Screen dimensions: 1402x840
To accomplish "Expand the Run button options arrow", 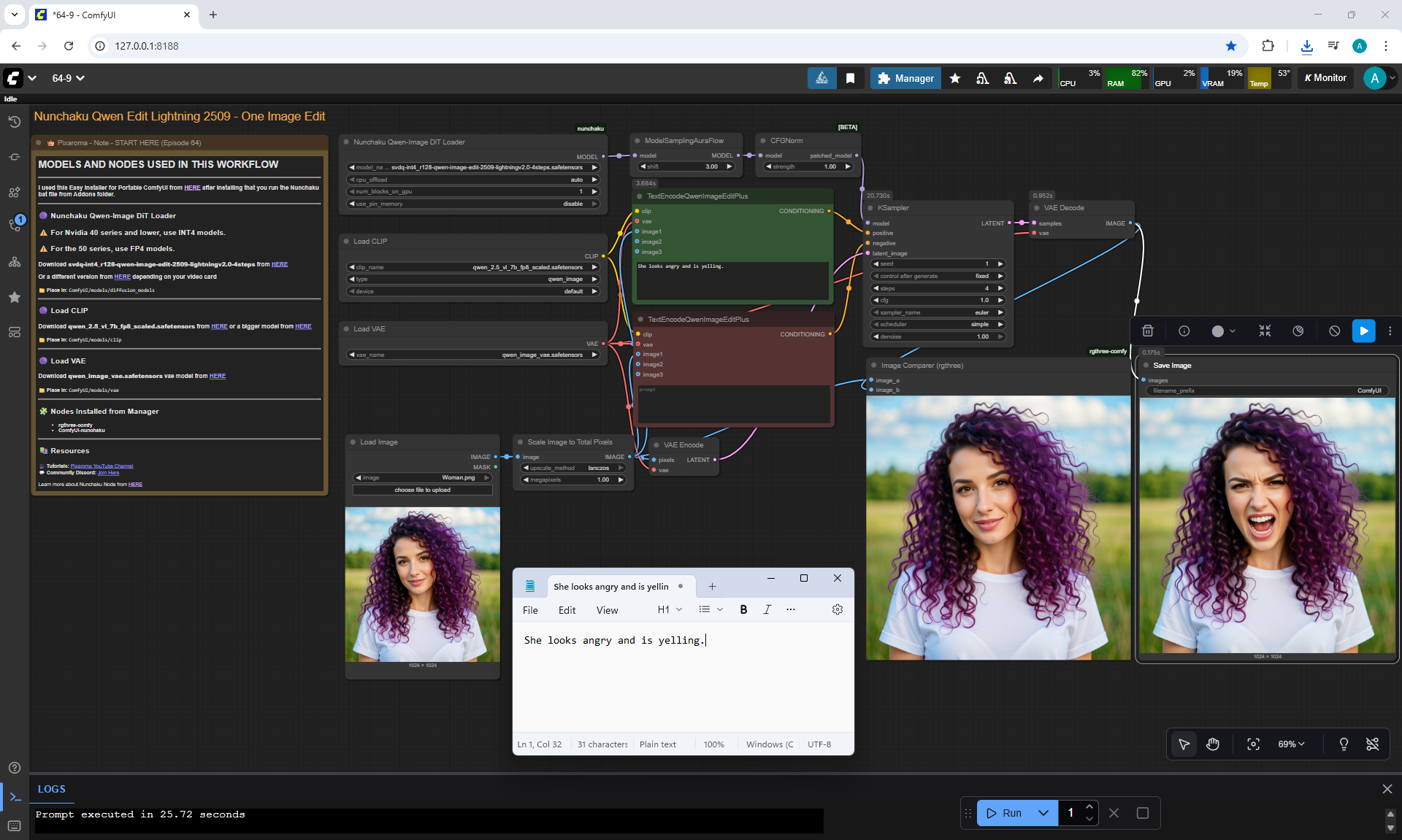I will 1043,812.
